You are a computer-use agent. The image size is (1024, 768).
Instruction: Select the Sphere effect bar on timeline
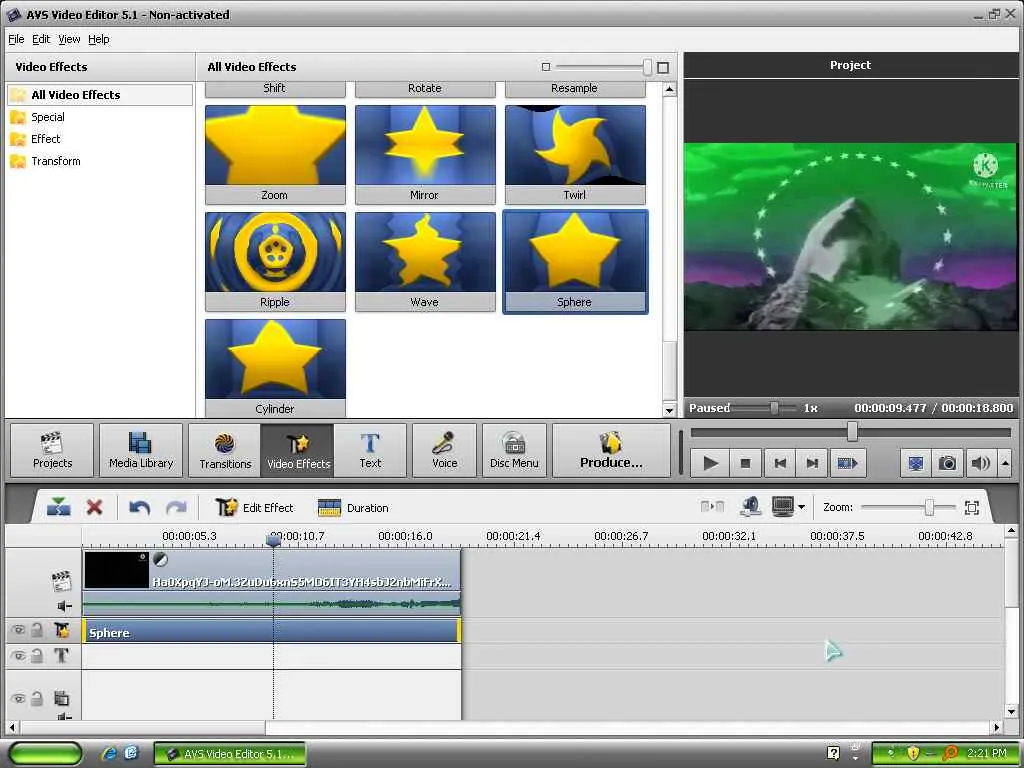(272, 632)
